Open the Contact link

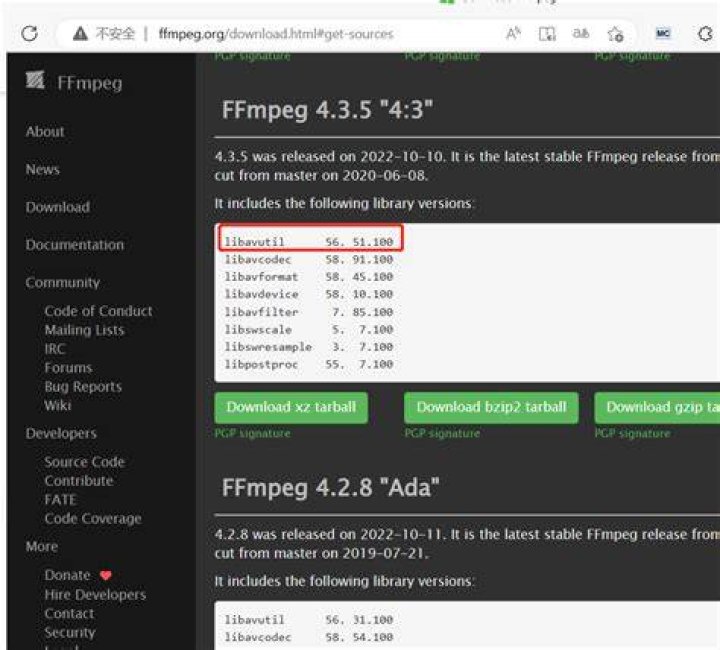pyautogui.click(x=69, y=613)
